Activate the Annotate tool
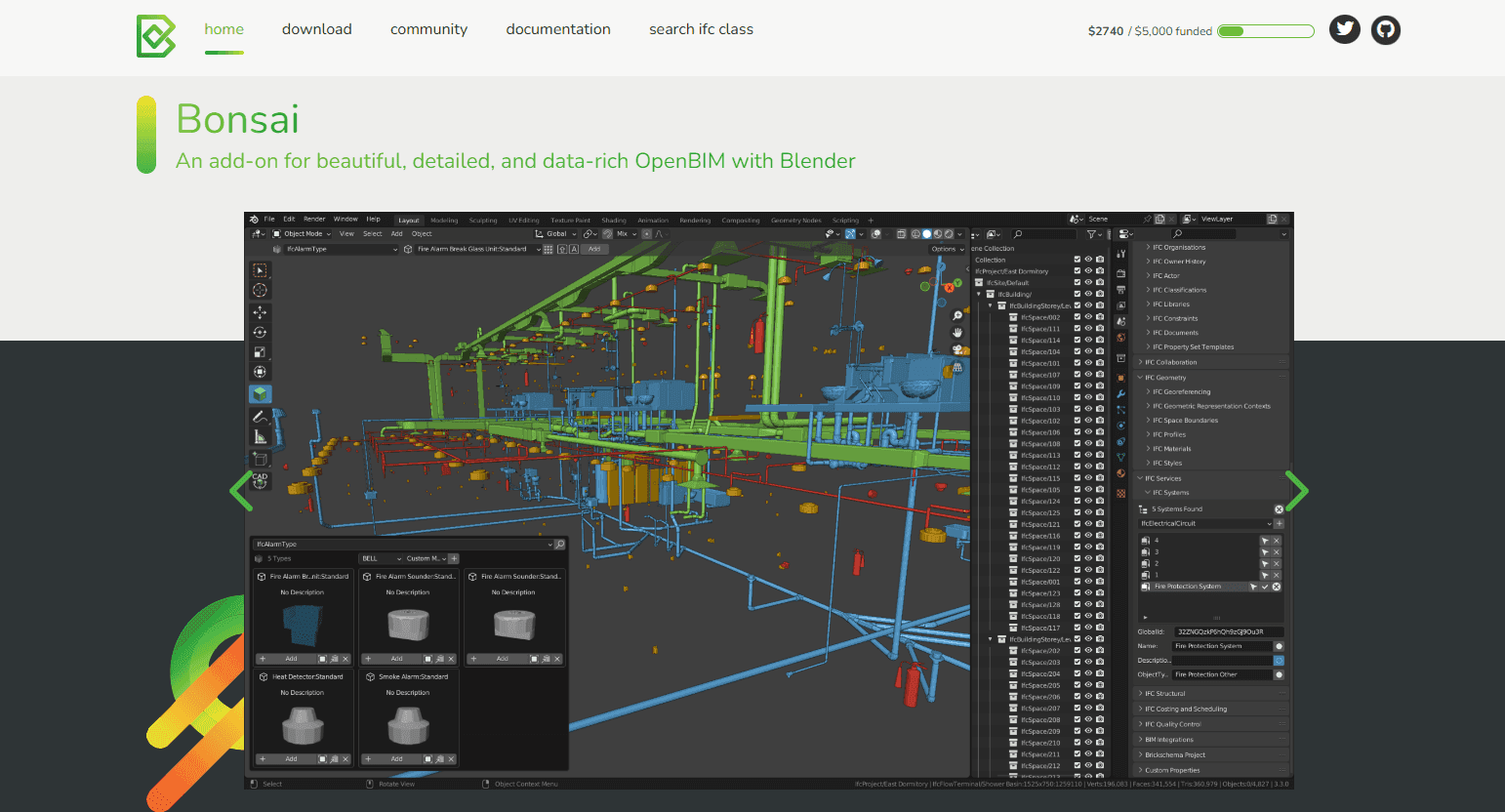 tap(261, 415)
